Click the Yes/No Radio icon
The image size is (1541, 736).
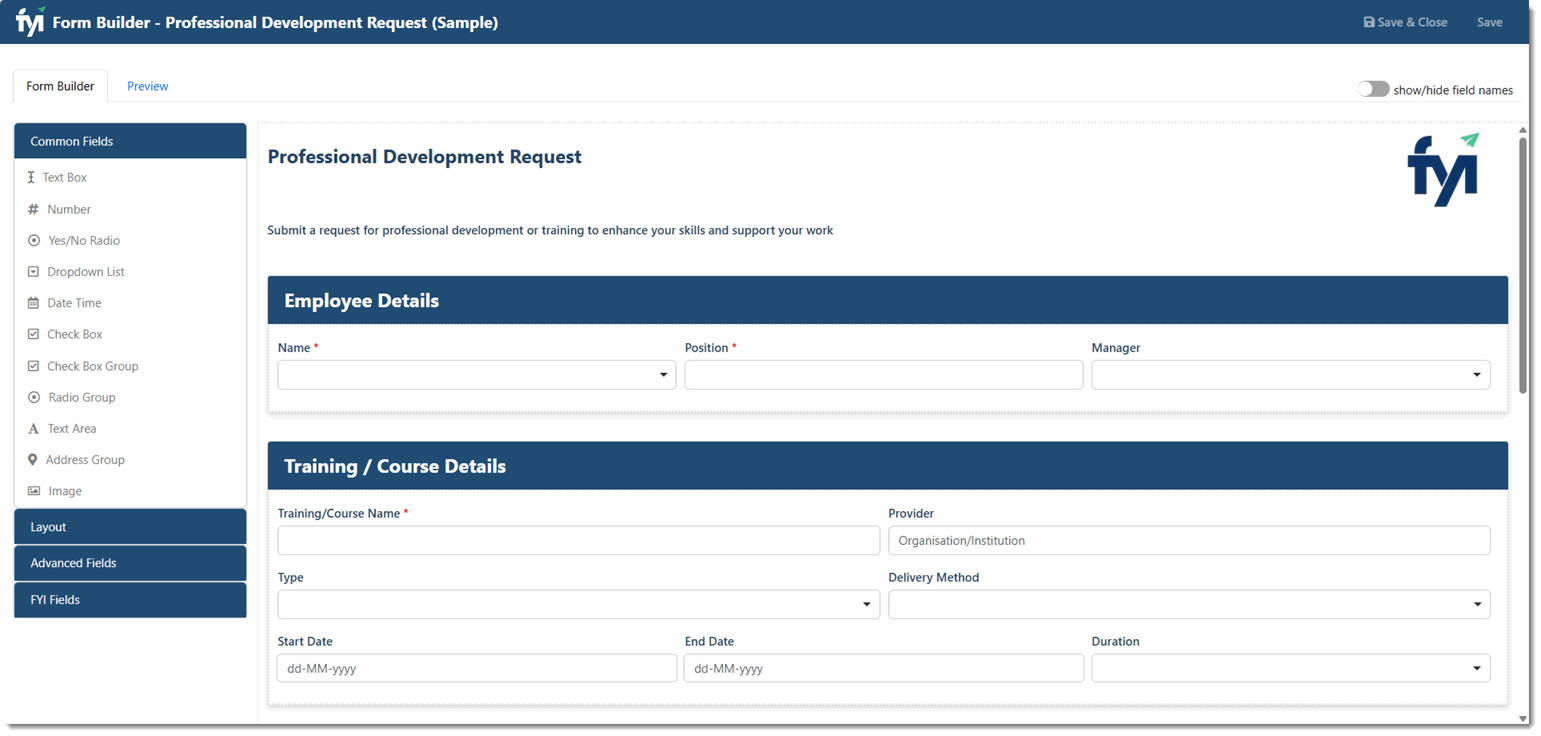click(x=34, y=241)
